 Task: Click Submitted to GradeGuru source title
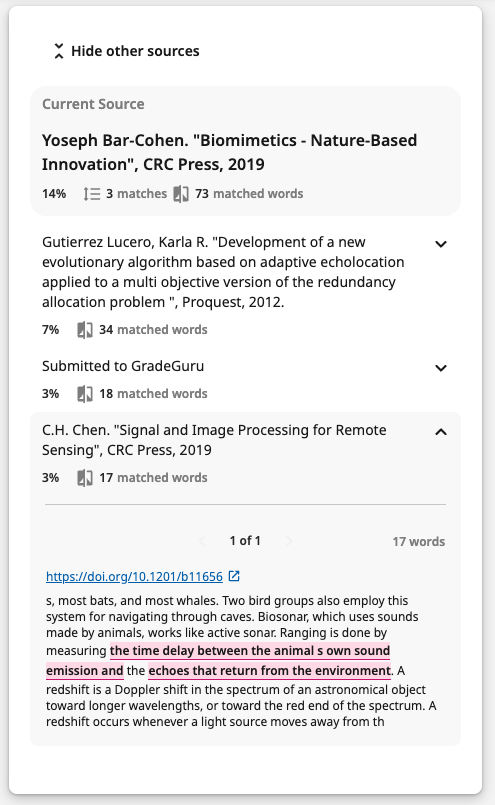123,366
